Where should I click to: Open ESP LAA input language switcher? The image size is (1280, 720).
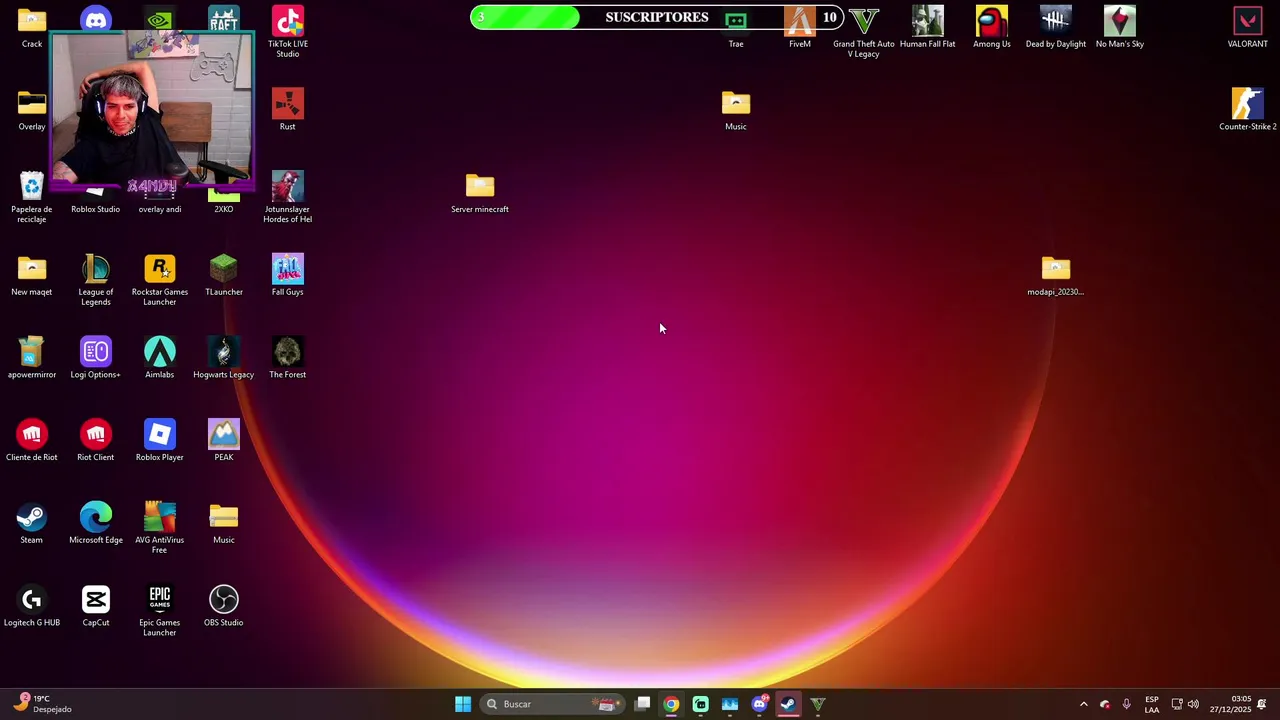[x=1152, y=704]
